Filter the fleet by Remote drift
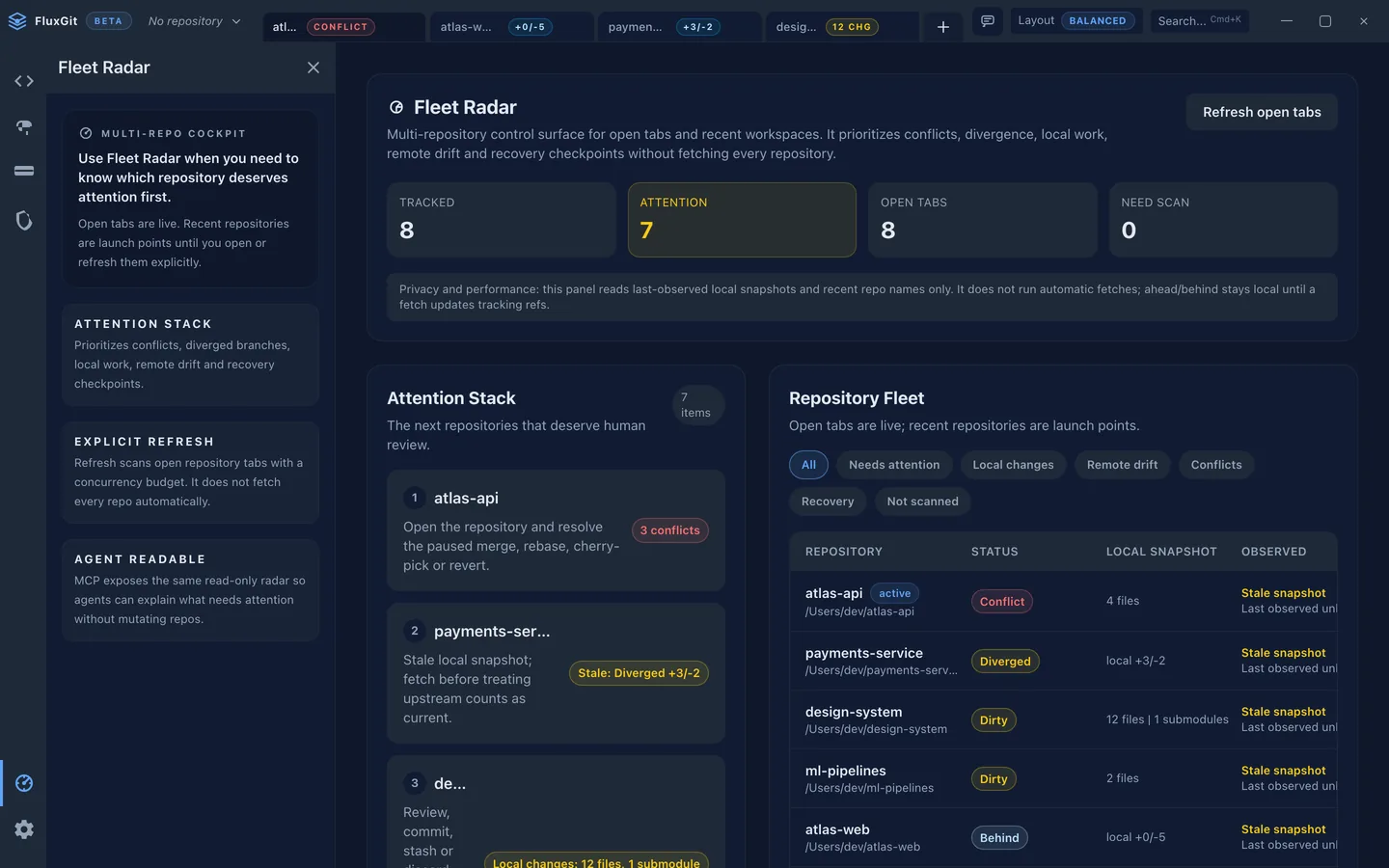 (1122, 465)
